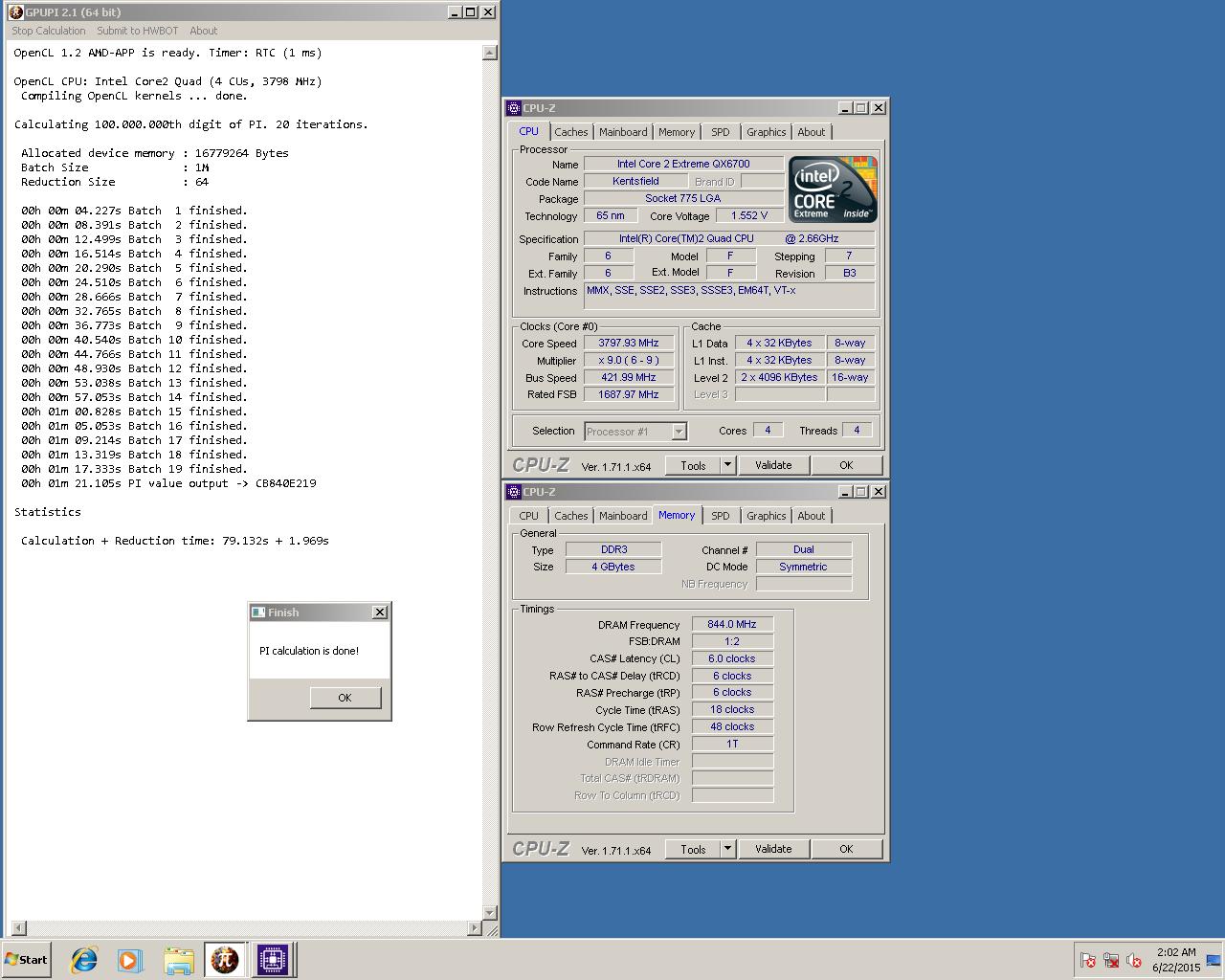Click the Action Center flag tray icon
Viewport: 1225px width, 980px height.
click(x=1088, y=960)
